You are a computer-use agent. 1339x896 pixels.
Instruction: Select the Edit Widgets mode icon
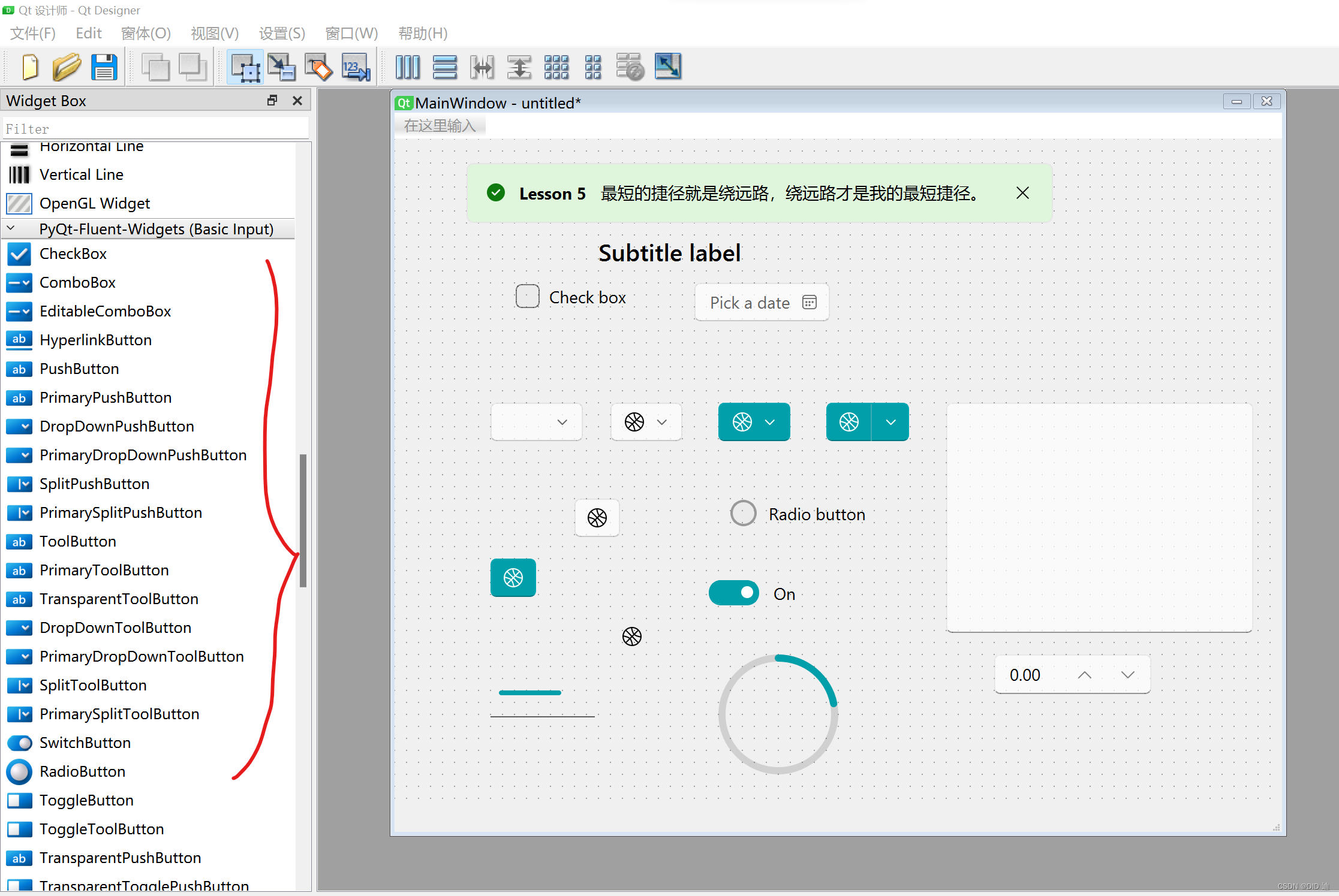[x=245, y=67]
